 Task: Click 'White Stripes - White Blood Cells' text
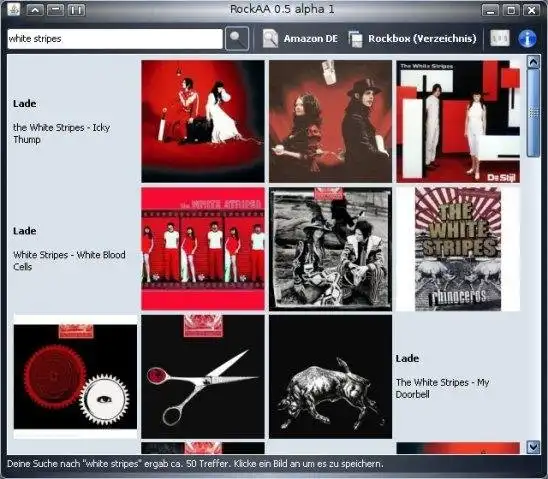pyautogui.click(x=69, y=261)
